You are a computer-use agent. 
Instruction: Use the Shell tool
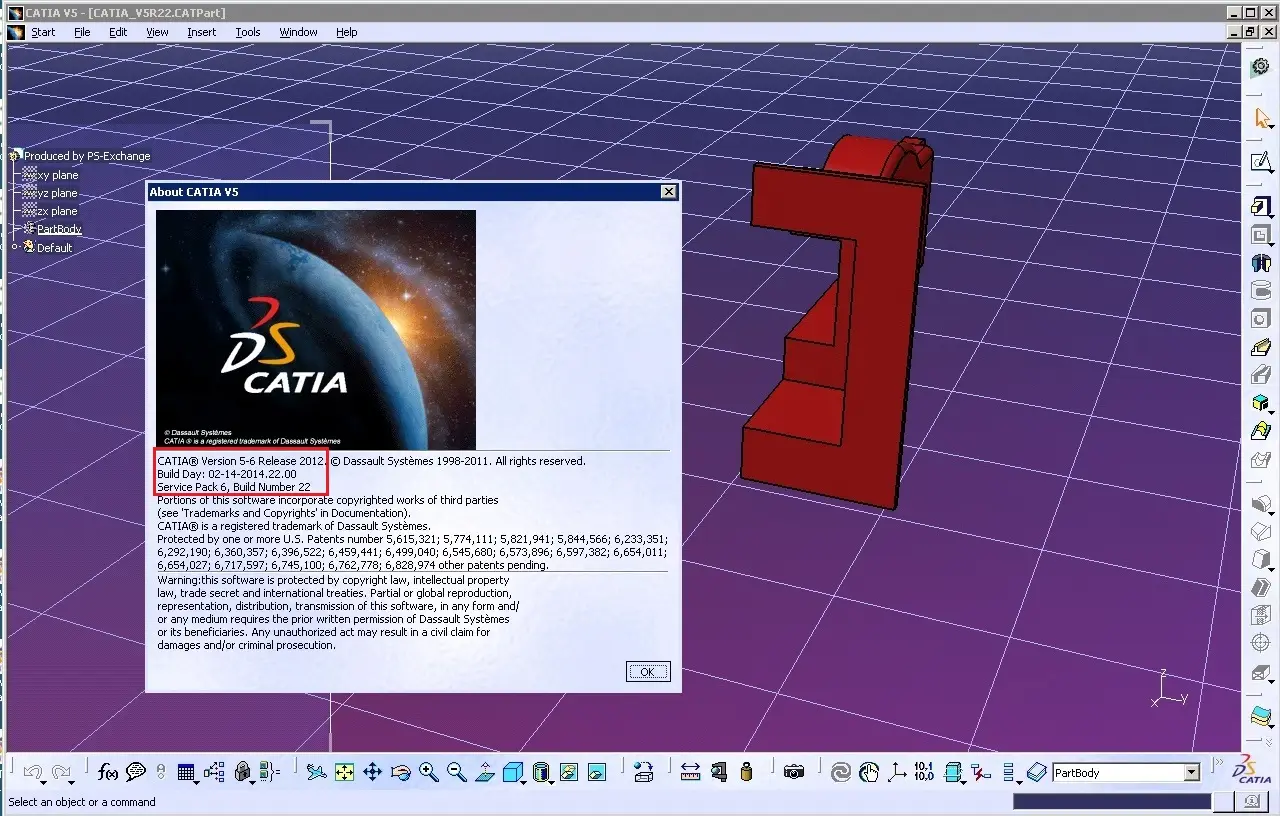point(1261,587)
